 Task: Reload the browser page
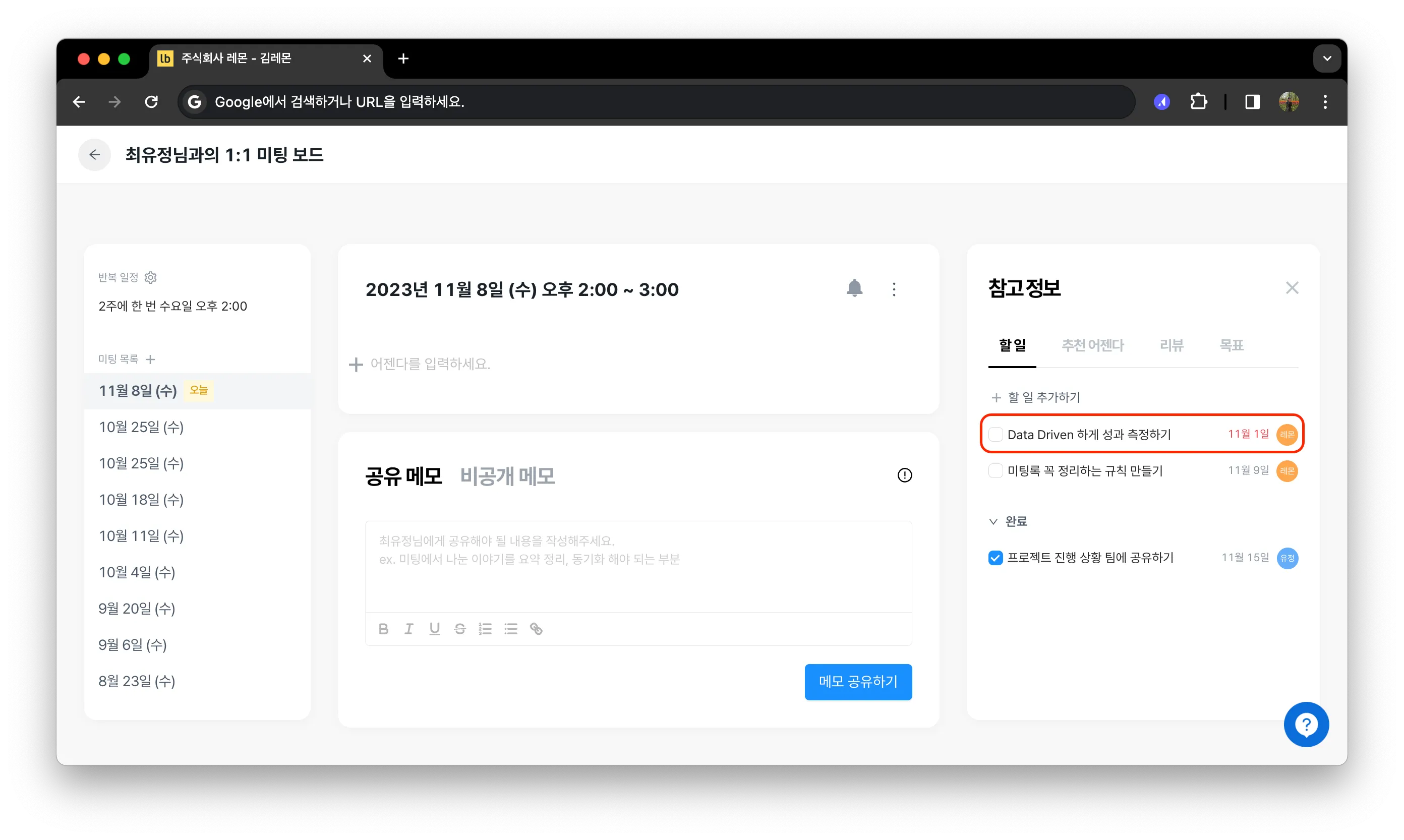coord(151,102)
